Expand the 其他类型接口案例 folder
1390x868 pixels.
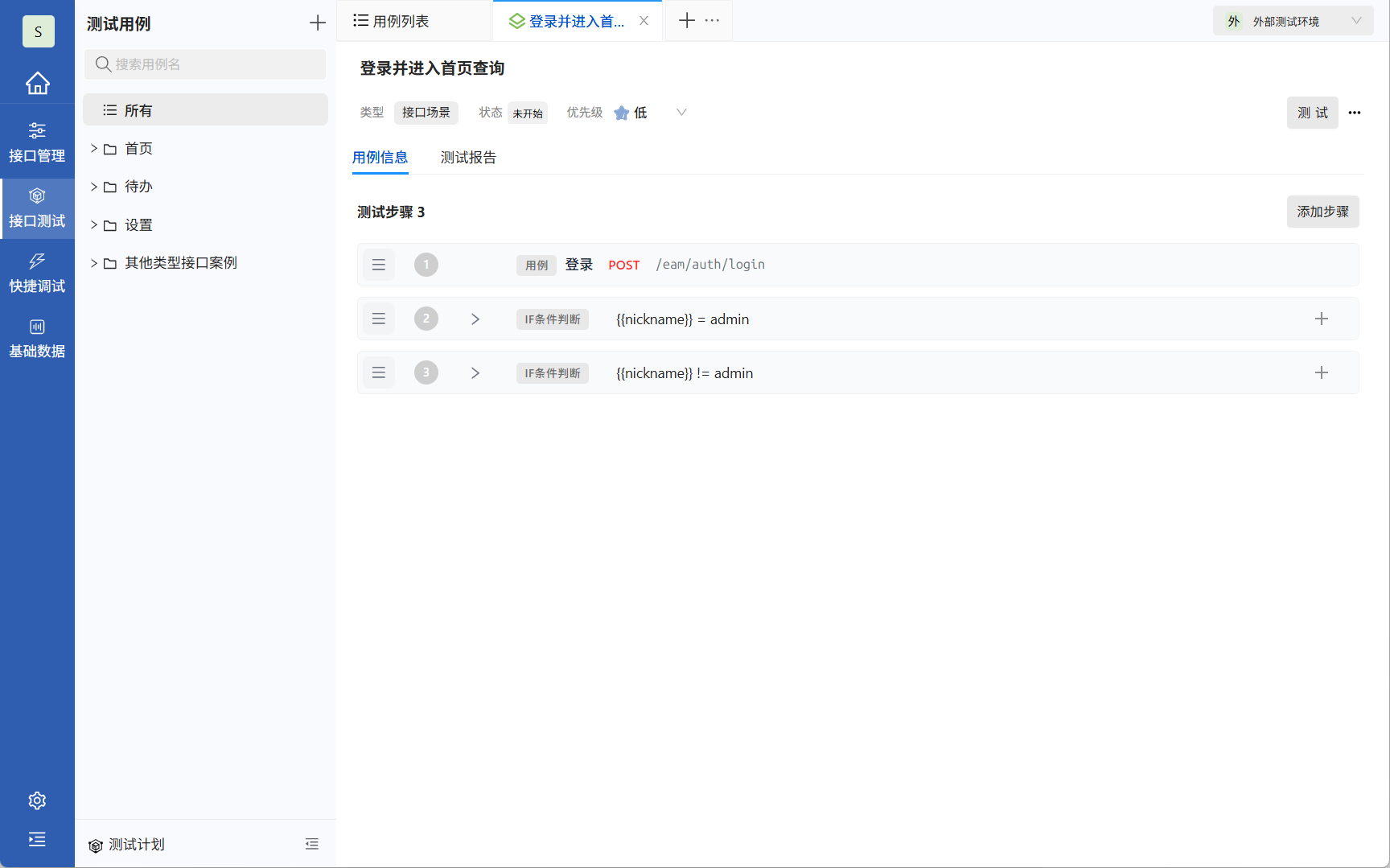[93, 262]
